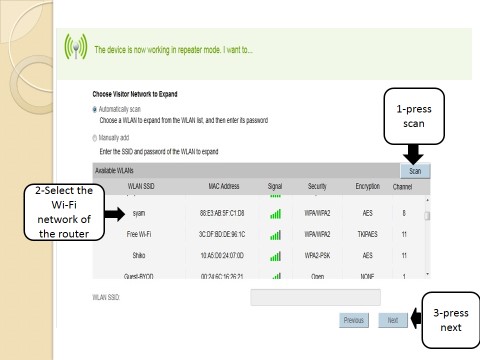This screenshot has height=360, width=480.
Task: Click the Security column header
Action: [x=317, y=186]
